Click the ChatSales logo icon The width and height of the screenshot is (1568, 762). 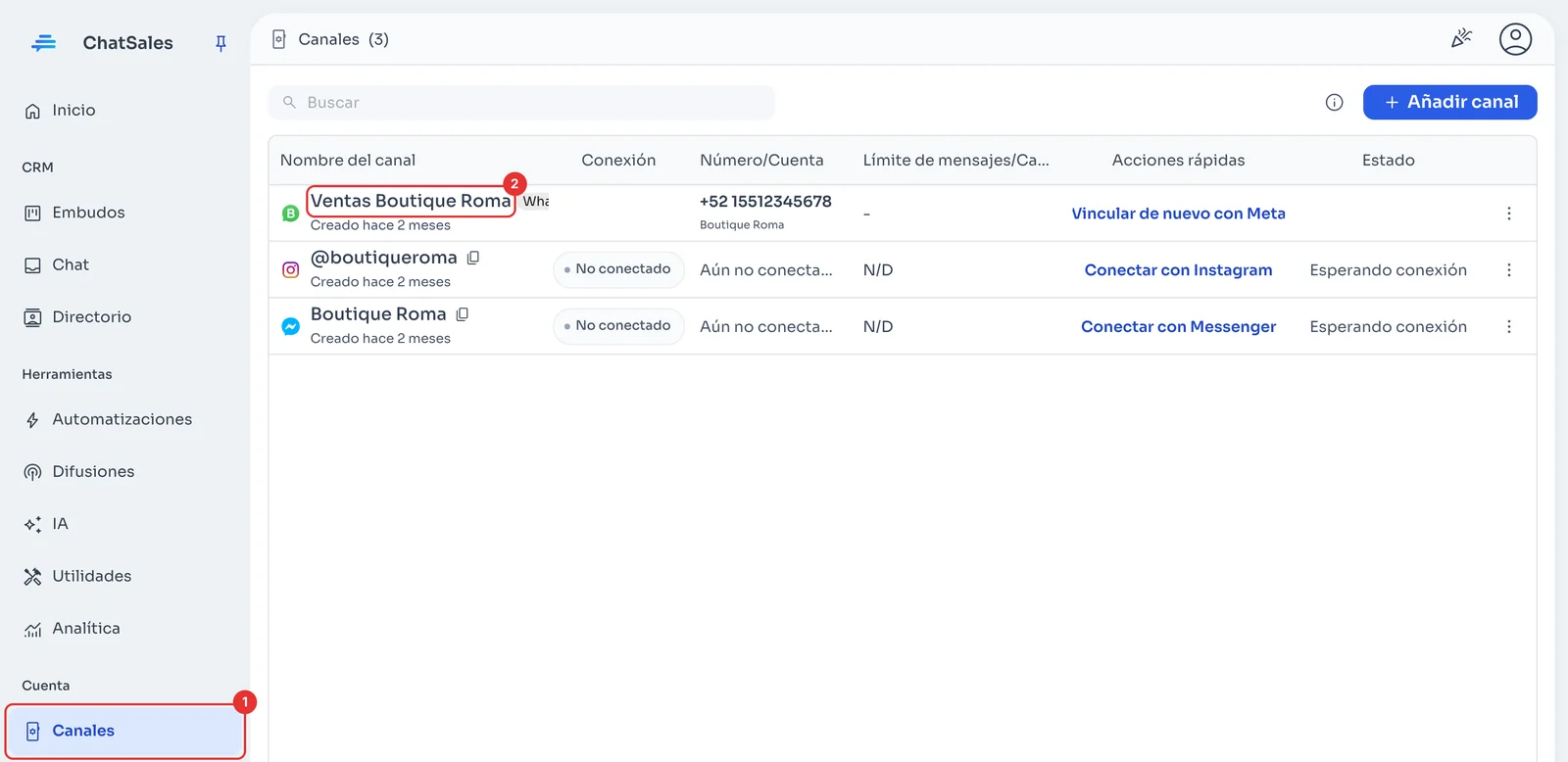coord(43,43)
